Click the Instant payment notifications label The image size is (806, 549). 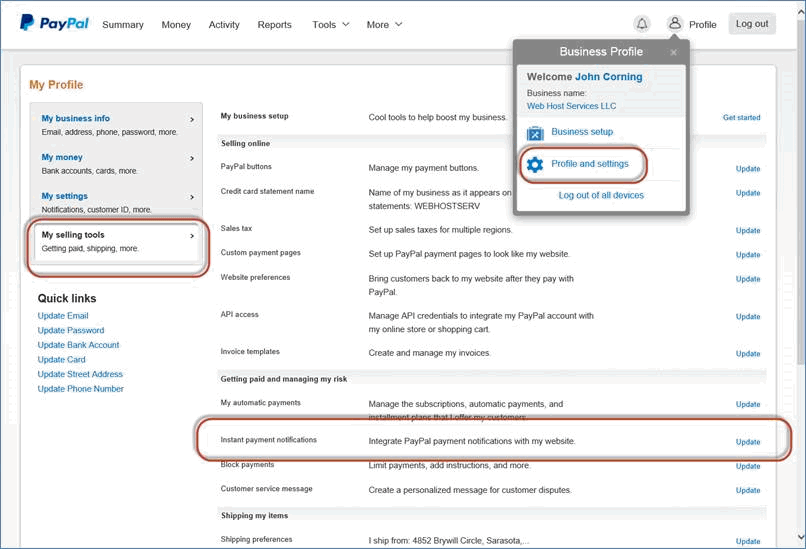(268, 440)
